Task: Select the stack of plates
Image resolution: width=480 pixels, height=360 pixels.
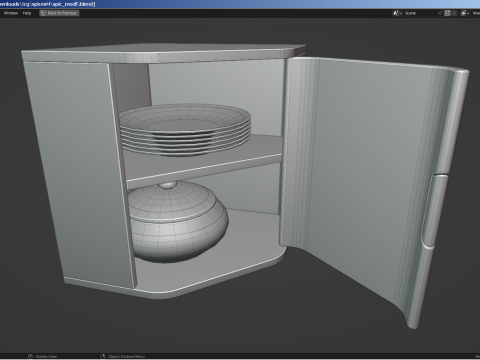Action: 185,129
